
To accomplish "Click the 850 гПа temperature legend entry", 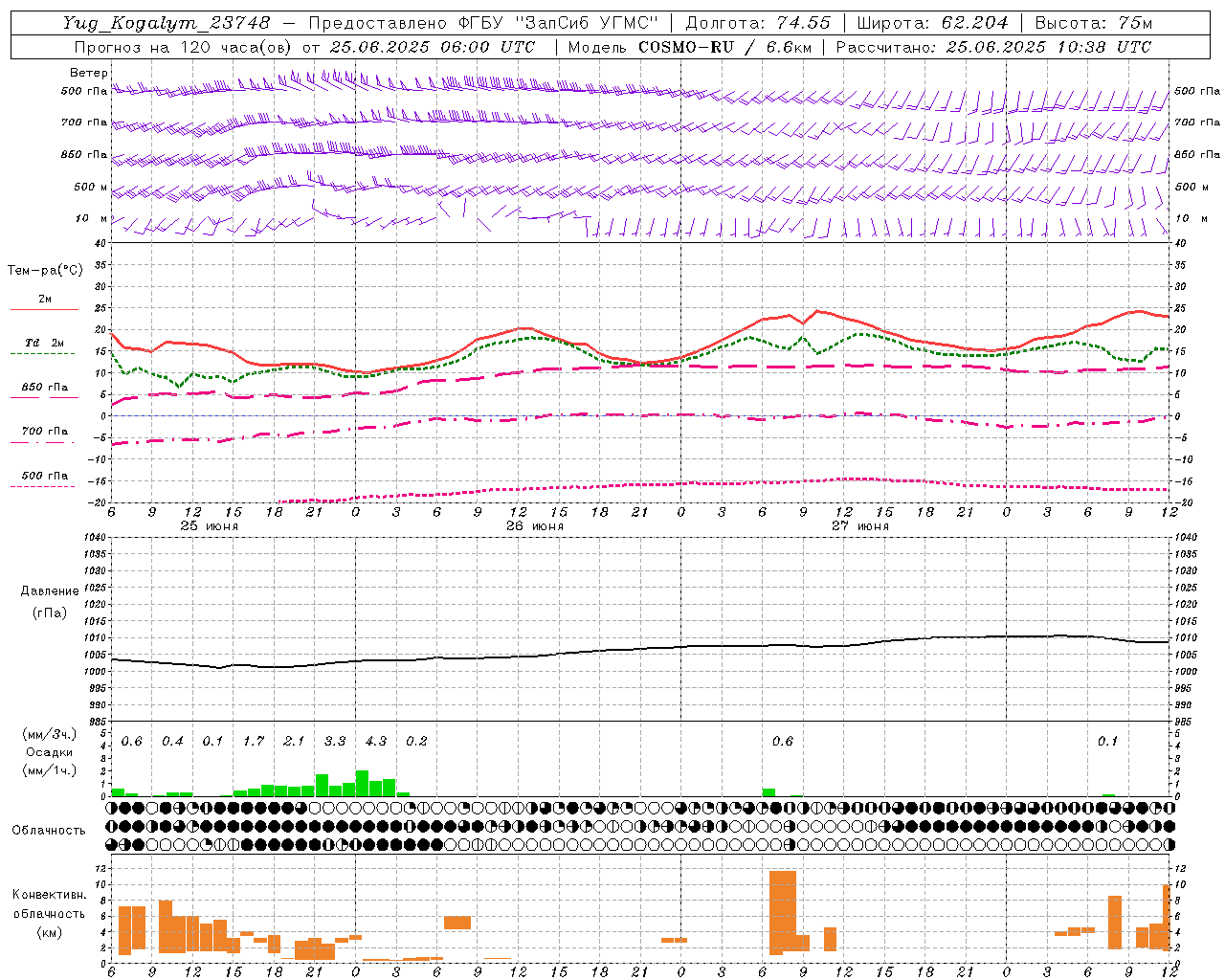I will click(44, 391).
